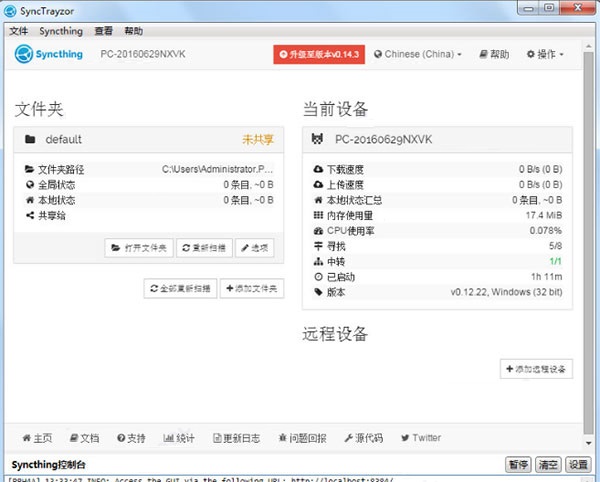Click the 添加远程设备 button
This screenshot has height=482, width=600.
(x=536, y=369)
